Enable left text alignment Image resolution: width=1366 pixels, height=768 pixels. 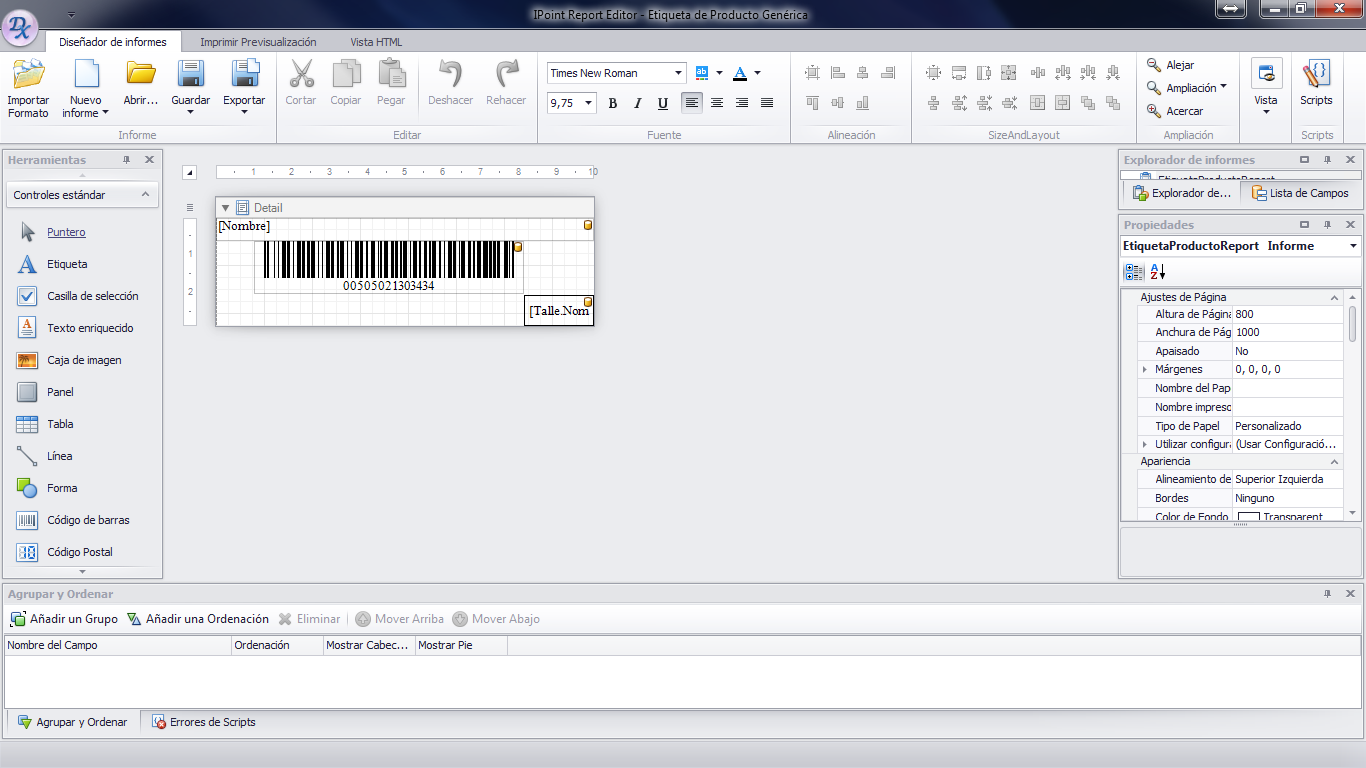(692, 103)
